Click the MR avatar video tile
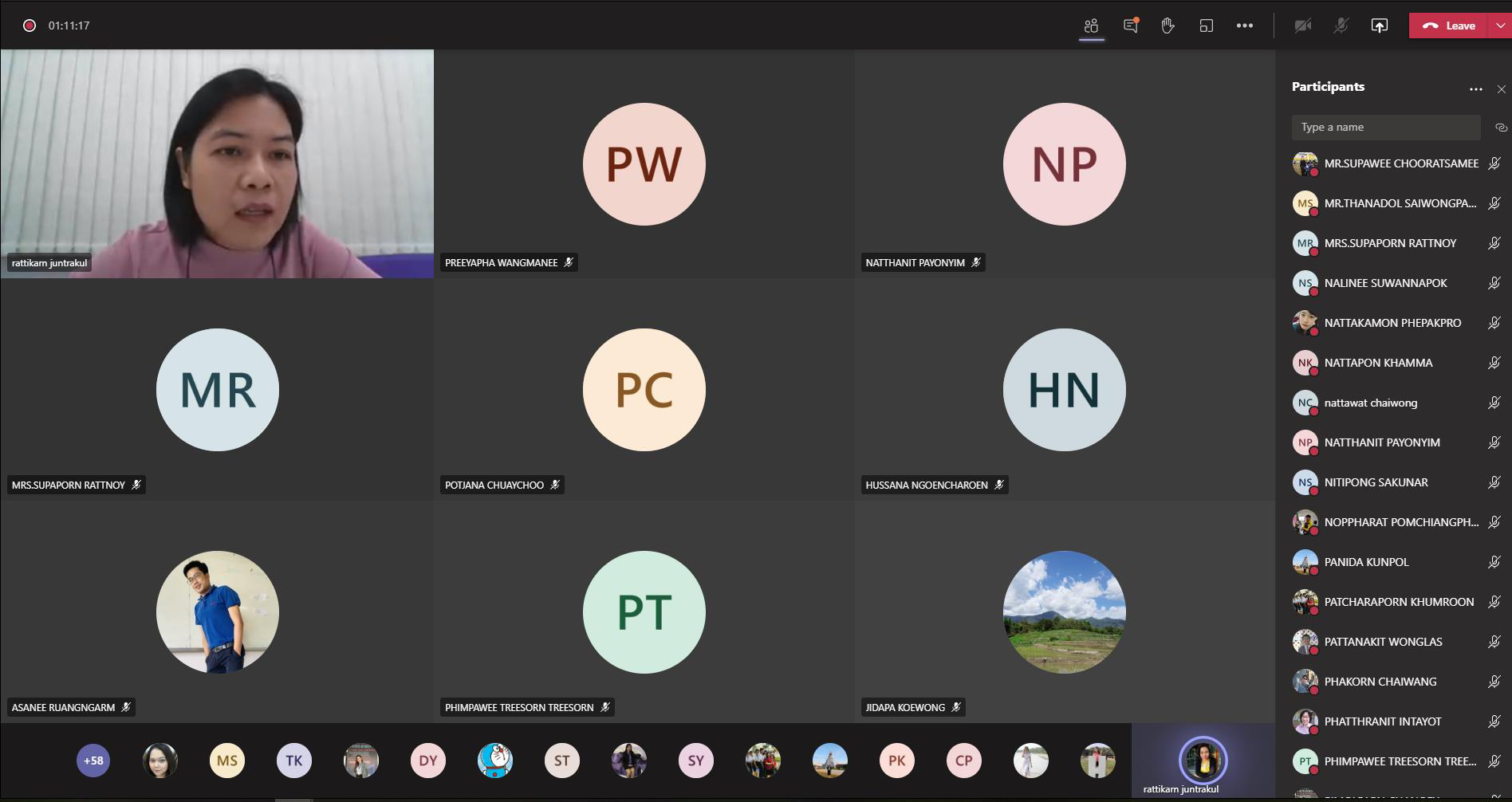This screenshot has height=802, width=1512. point(218,390)
